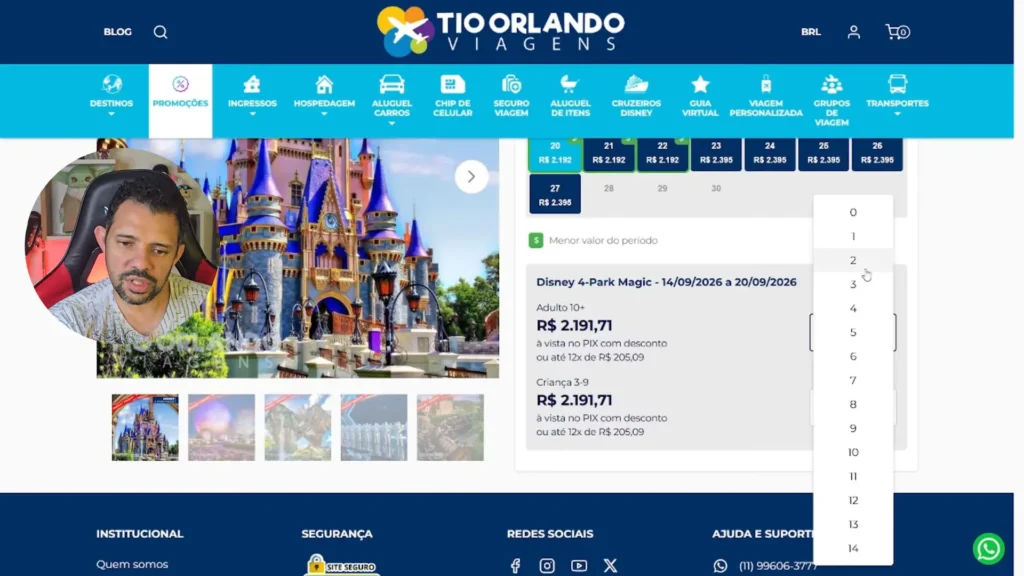Open the Facebook social icon

(515, 566)
